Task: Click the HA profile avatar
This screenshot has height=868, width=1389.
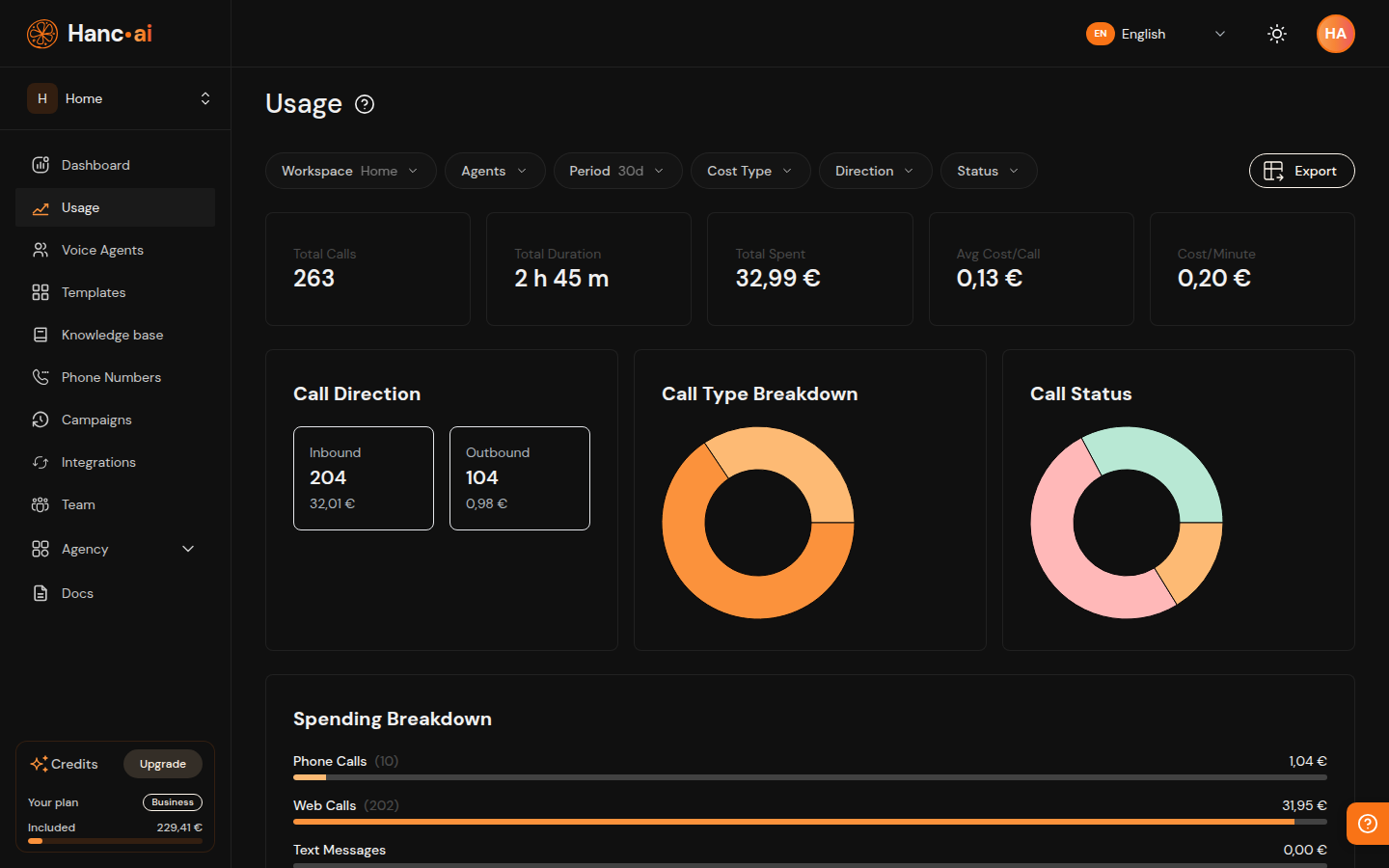Action: point(1336,34)
